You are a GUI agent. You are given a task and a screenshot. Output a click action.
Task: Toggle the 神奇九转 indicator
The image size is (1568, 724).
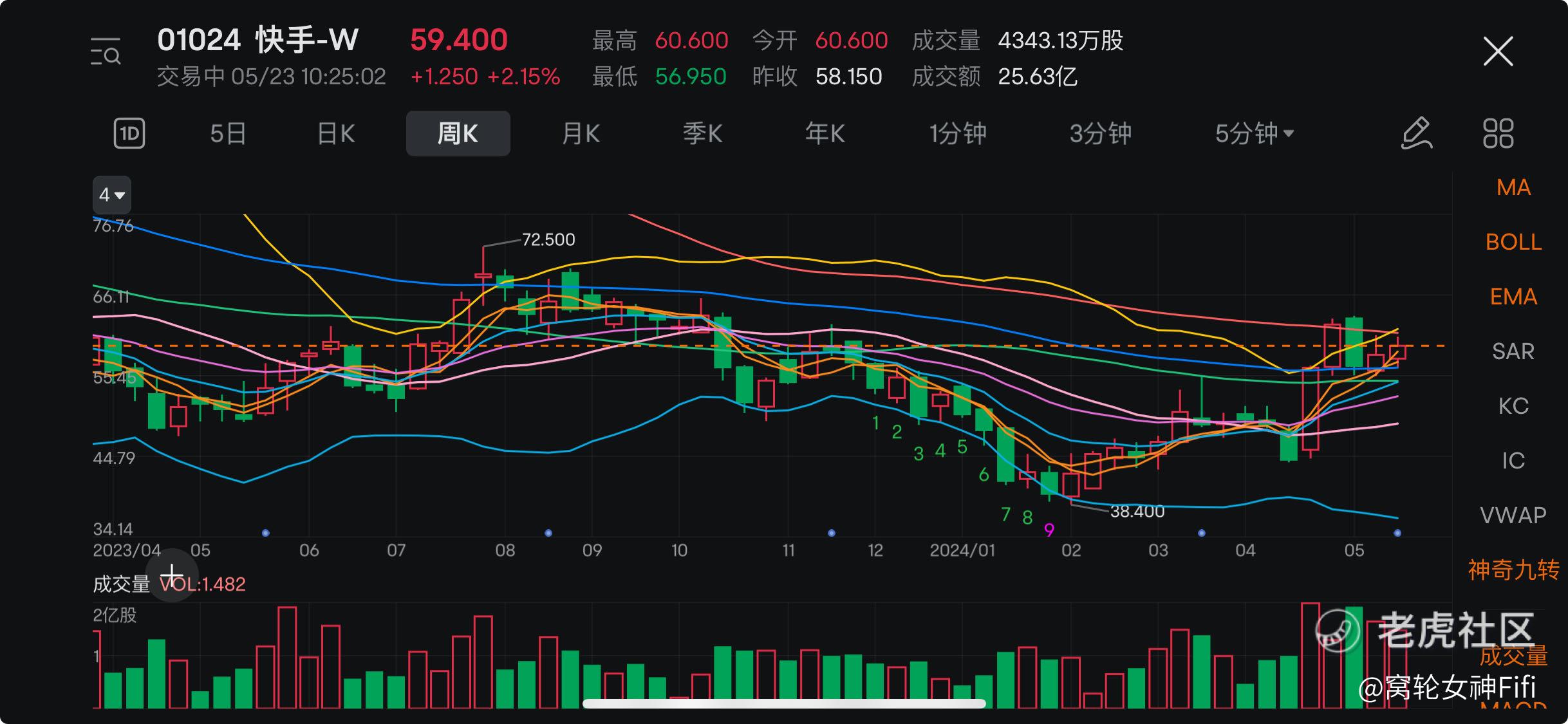1513,570
